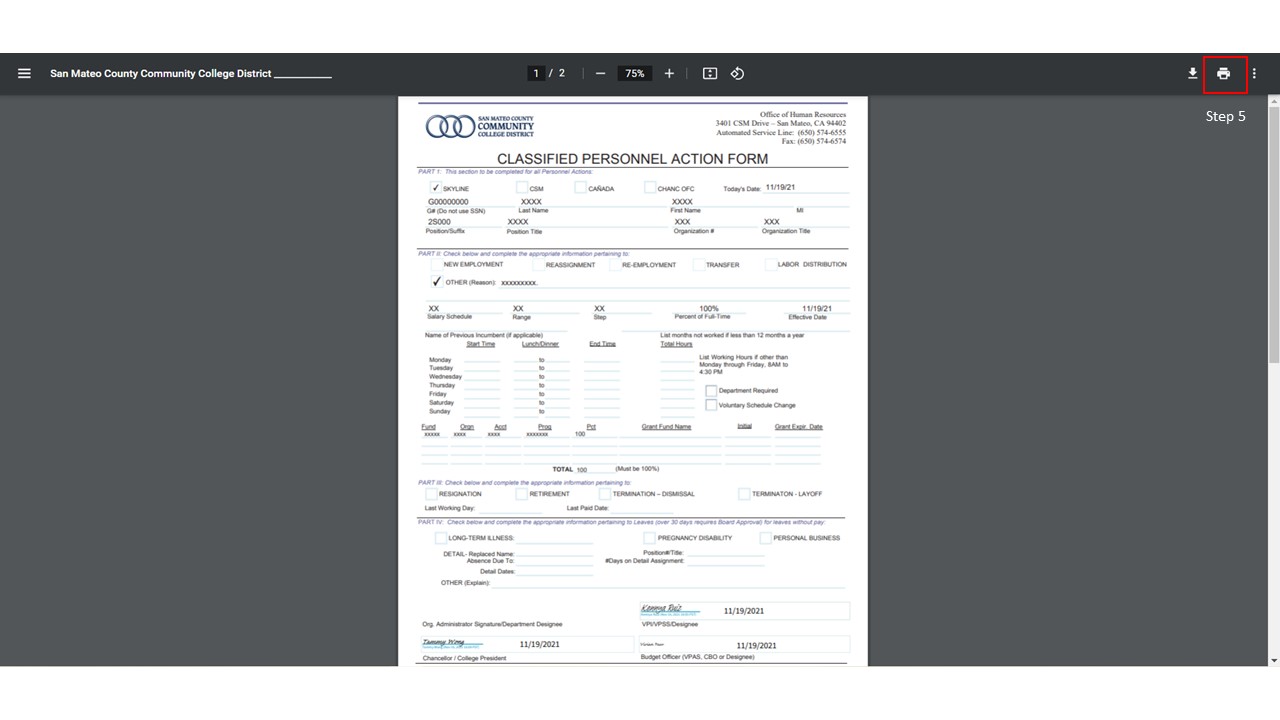Screen dimensions: 1280x720
Task: Click the Effective Date 11/19/21 value
Action: 817,309
